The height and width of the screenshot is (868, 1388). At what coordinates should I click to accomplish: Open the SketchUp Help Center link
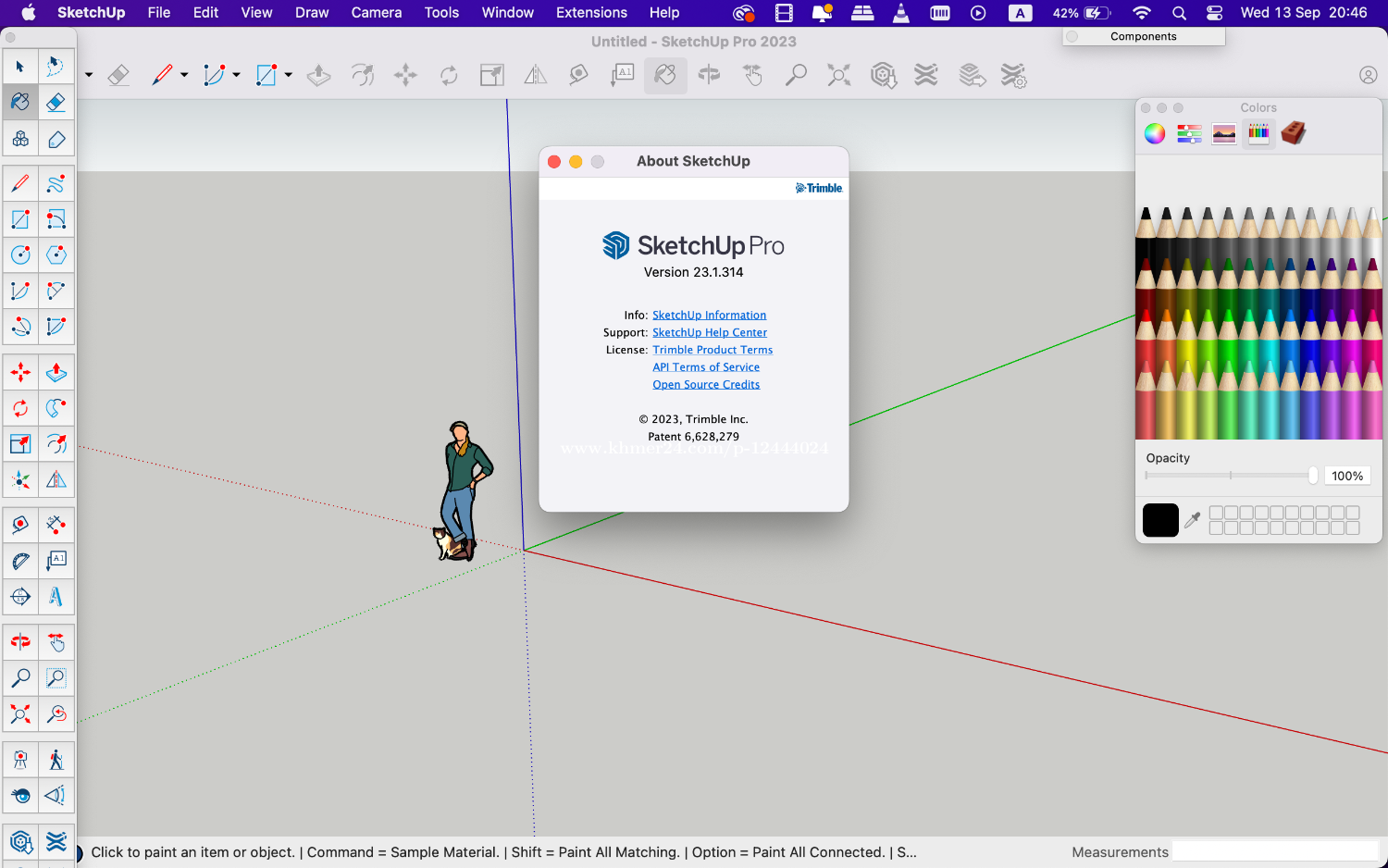710,332
